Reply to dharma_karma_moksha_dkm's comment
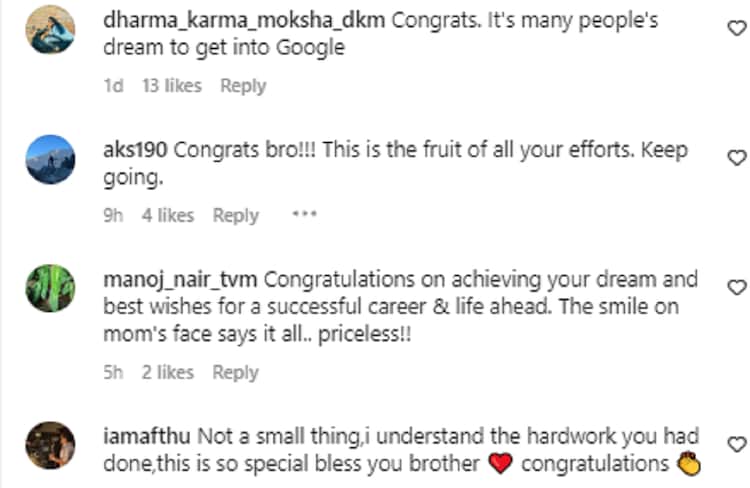Screen dimensions: 750x488 point(242,86)
